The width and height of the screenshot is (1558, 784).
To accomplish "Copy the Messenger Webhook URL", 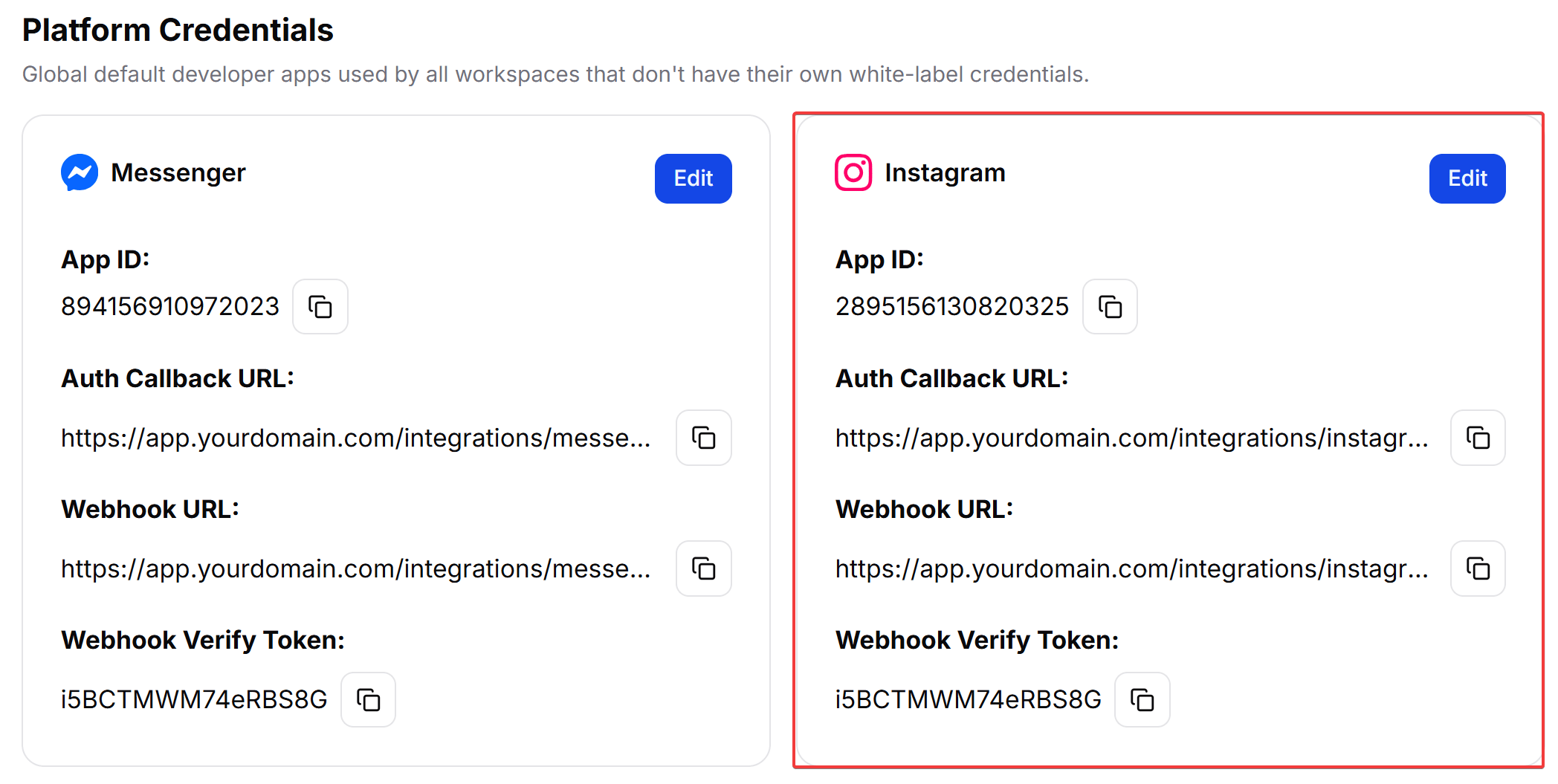I will [x=704, y=568].
